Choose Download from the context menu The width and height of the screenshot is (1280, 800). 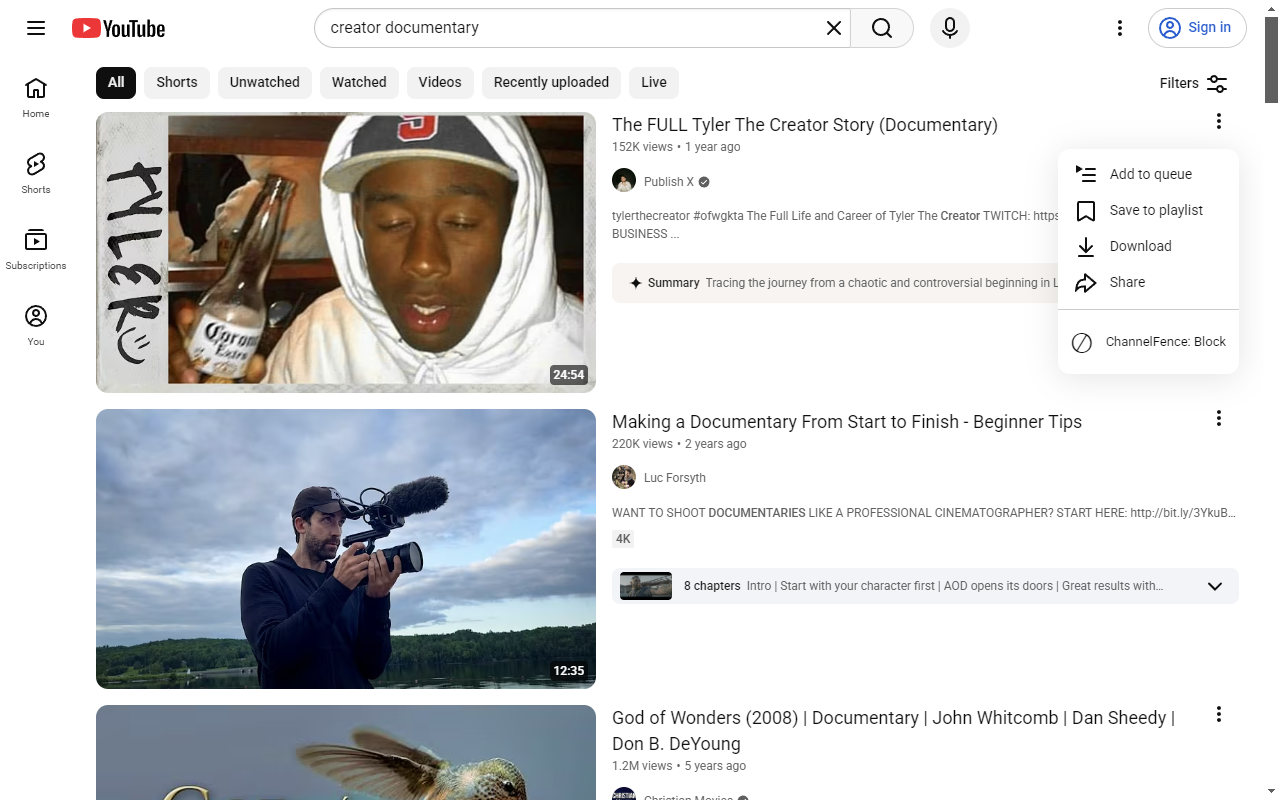point(1148,246)
